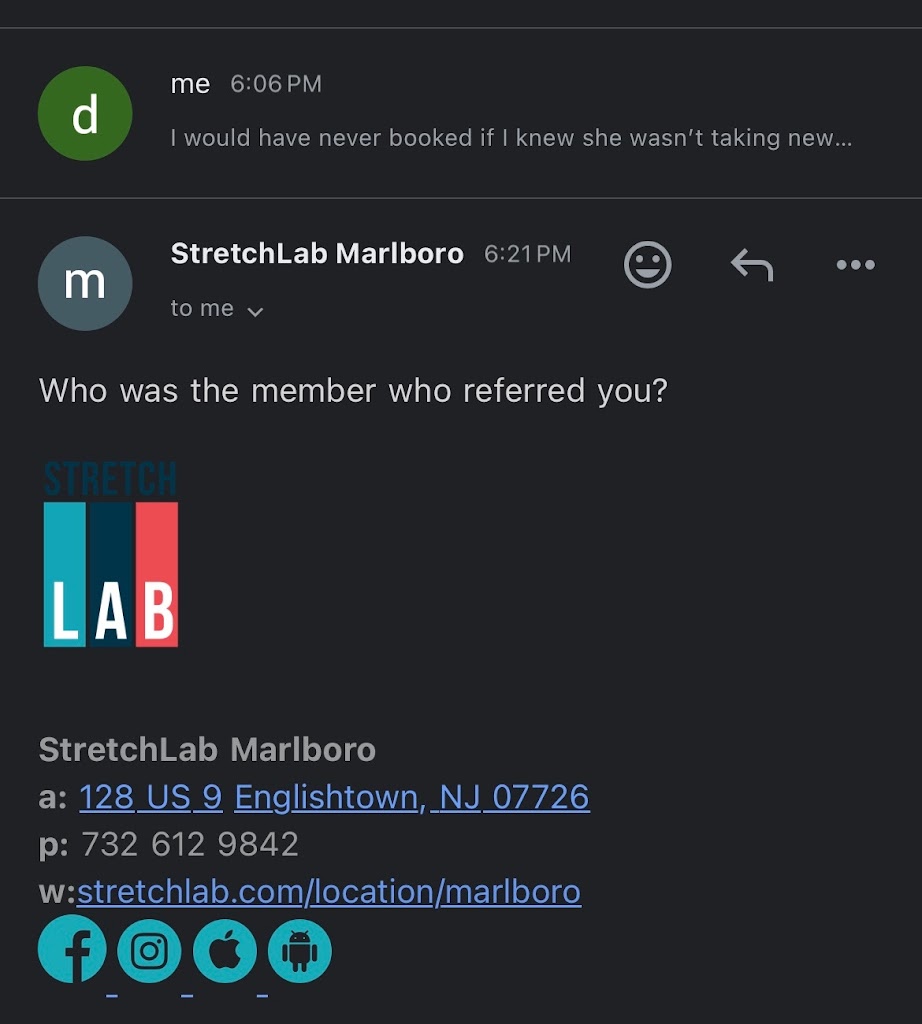Open the three-dot more options menu

(855, 265)
